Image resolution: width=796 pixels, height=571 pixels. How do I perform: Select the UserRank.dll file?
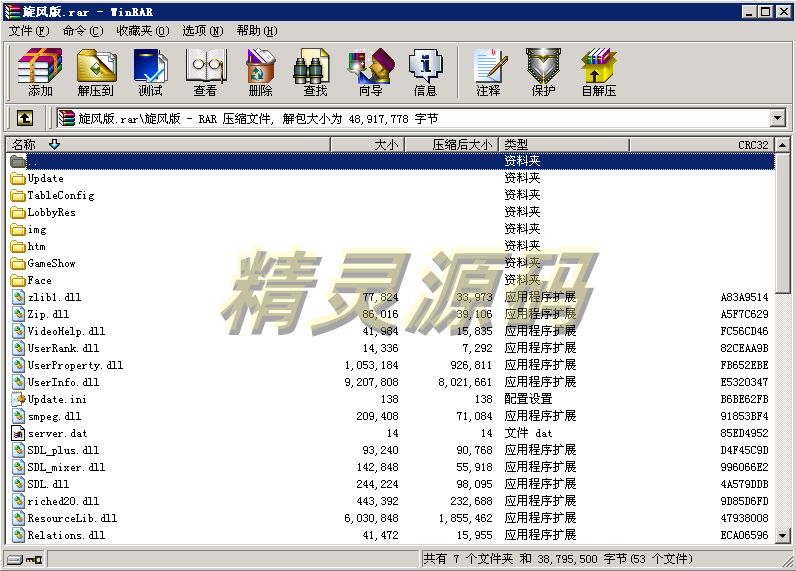pos(63,348)
